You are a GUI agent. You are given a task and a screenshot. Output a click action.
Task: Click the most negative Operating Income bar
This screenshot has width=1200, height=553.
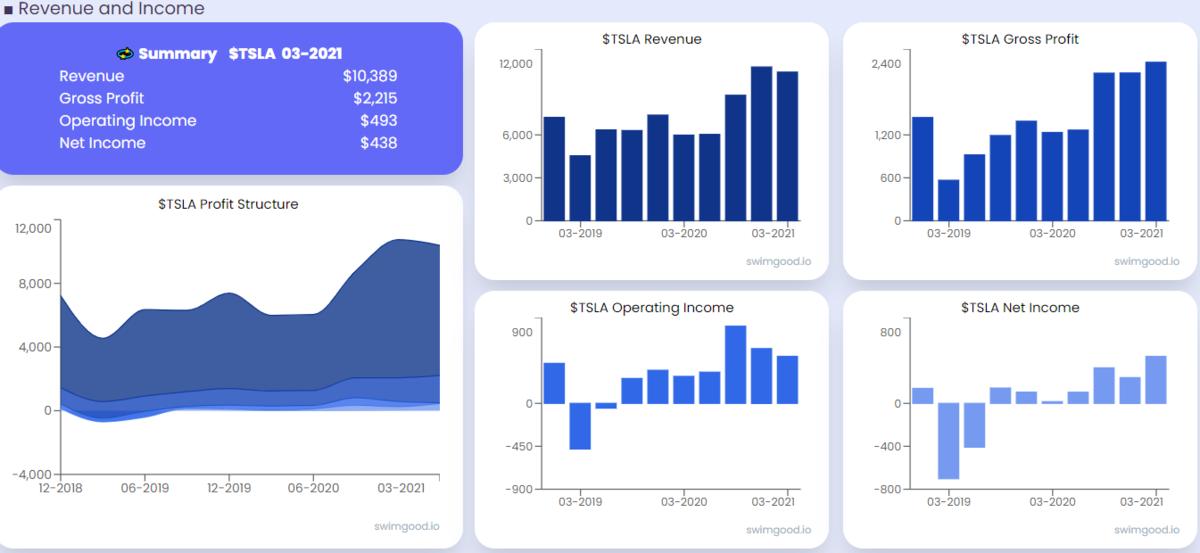580,426
